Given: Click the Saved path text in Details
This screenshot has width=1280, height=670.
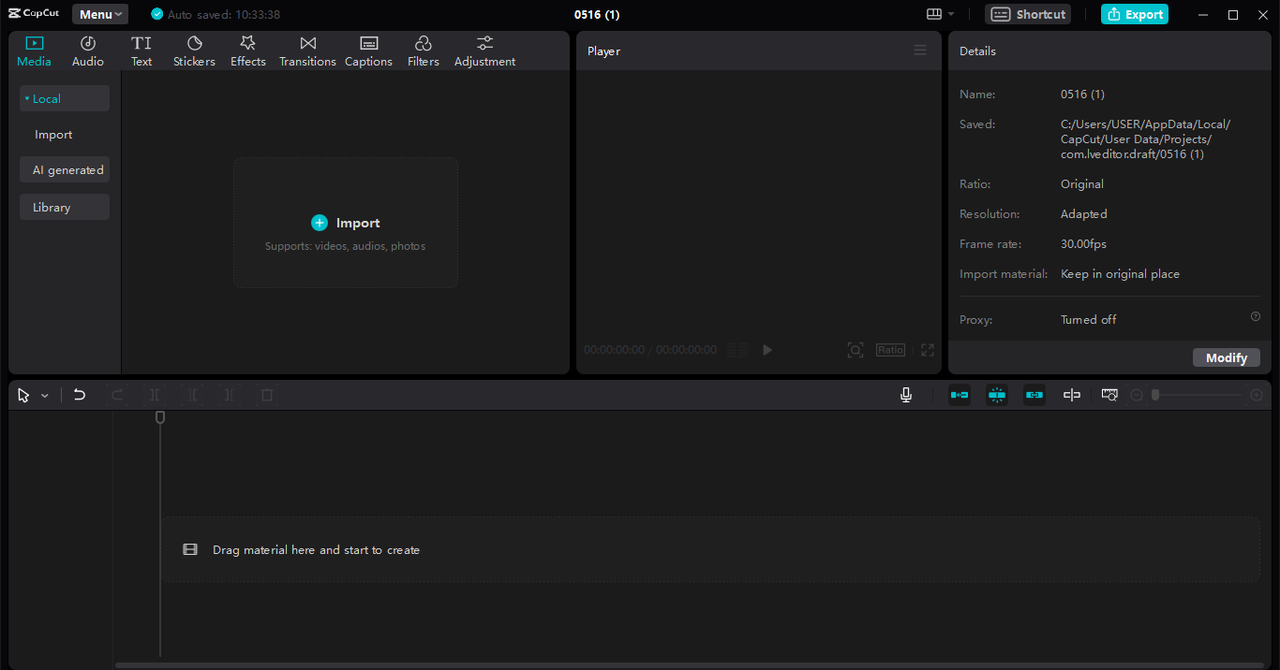Looking at the screenshot, I should [x=1146, y=139].
